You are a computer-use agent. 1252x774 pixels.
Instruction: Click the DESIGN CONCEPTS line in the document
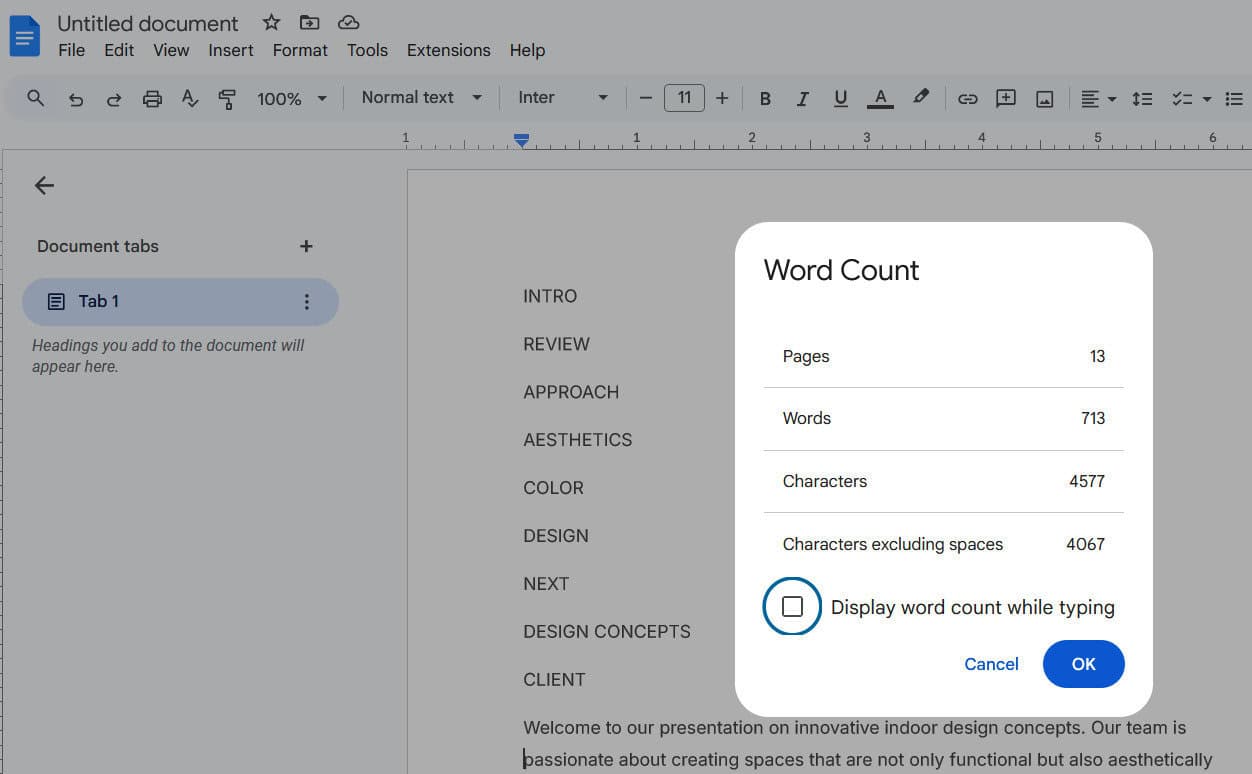[607, 632]
